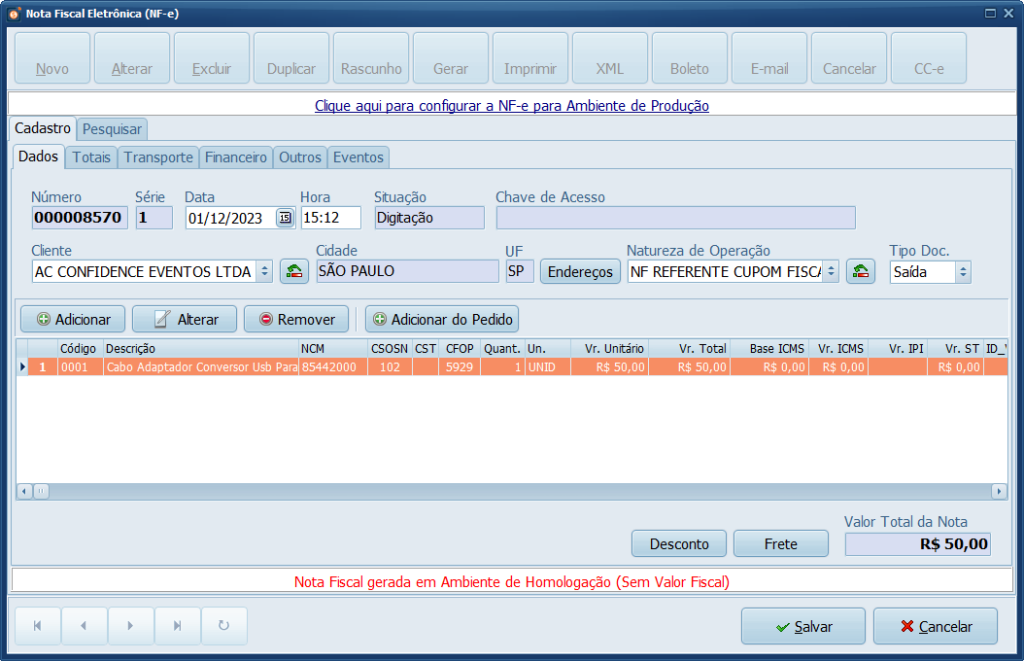The height and width of the screenshot is (661, 1024).
Task: Open the calendar picker beside Data field
Action: click(x=285, y=218)
